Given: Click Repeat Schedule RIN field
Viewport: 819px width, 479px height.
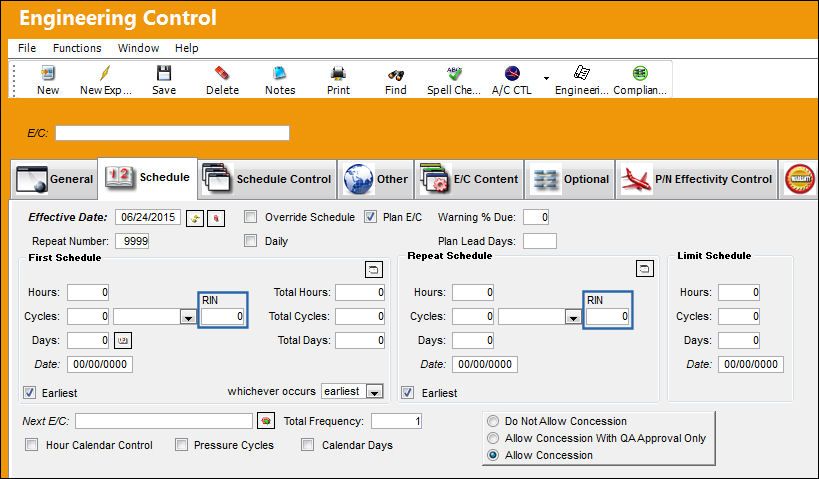Looking at the screenshot, I should click(607, 317).
